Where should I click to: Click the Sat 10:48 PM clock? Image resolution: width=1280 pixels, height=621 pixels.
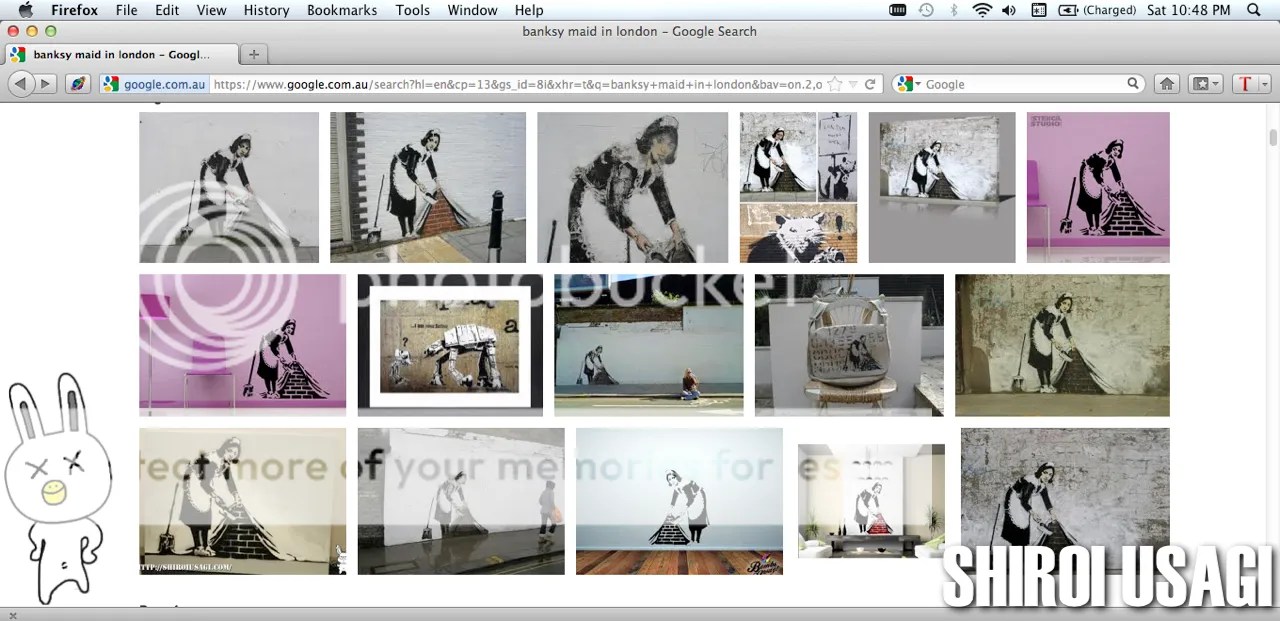click(x=1189, y=10)
